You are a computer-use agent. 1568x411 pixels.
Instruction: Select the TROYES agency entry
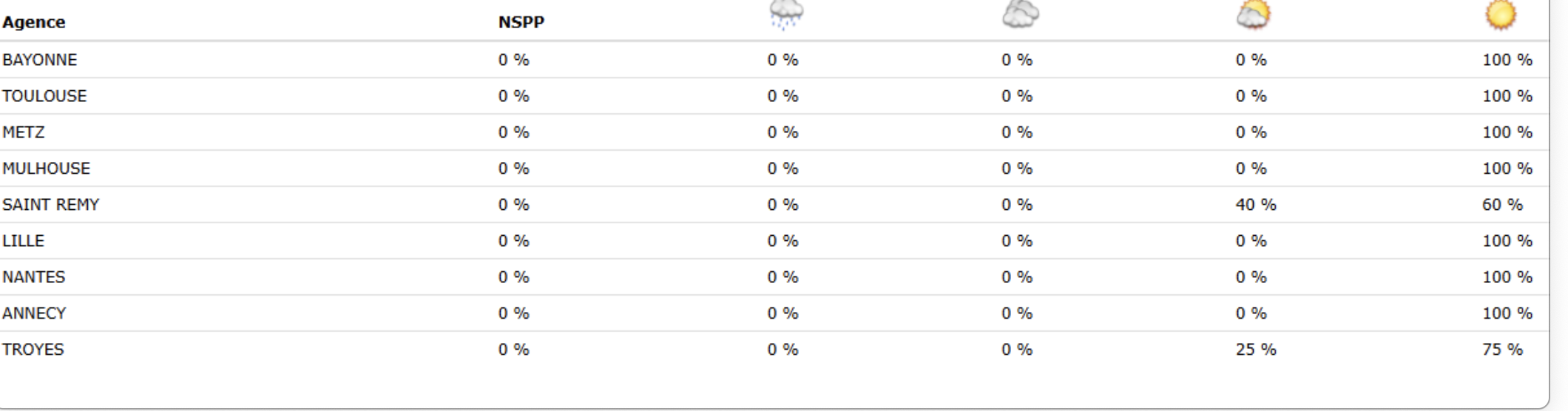33,350
